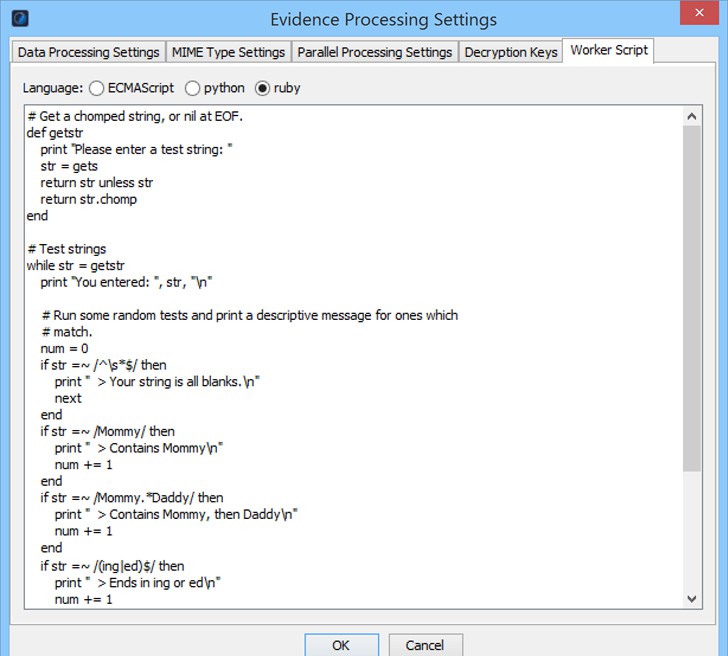Click the 'str = gets' line
The height and width of the screenshot is (656, 728).
[x=69, y=166]
